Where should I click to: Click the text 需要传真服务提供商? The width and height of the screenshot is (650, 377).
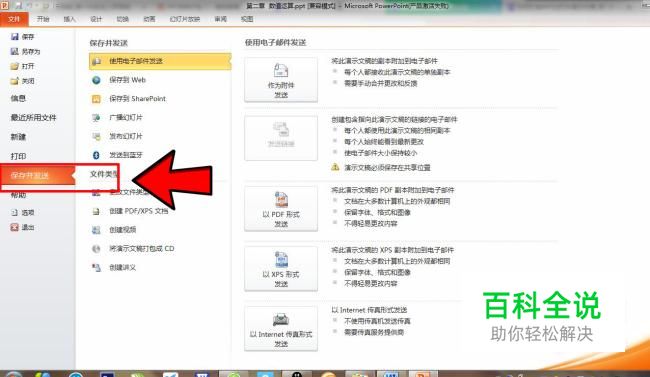(374, 332)
